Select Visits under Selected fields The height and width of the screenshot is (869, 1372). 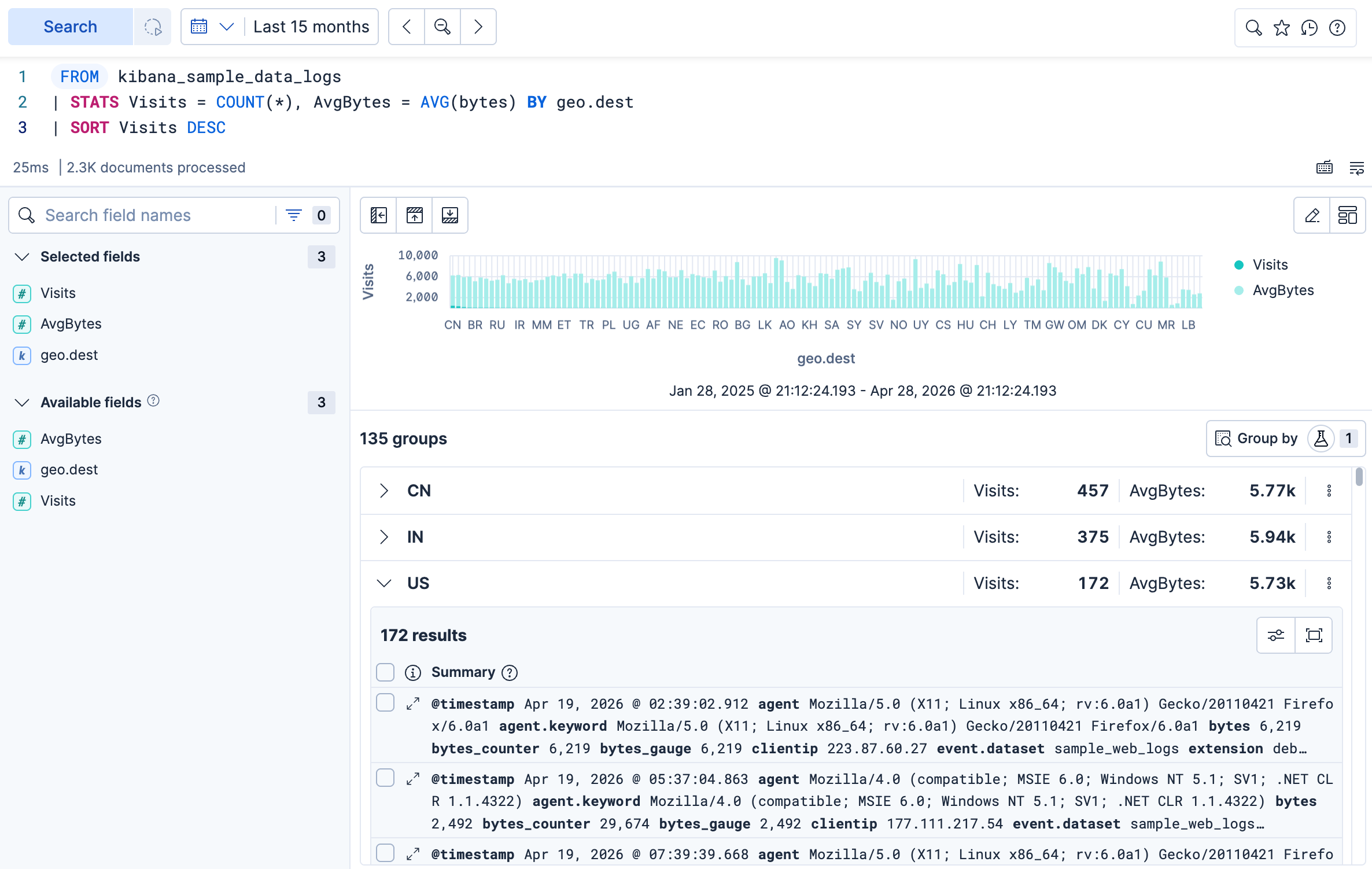click(58, 293)
